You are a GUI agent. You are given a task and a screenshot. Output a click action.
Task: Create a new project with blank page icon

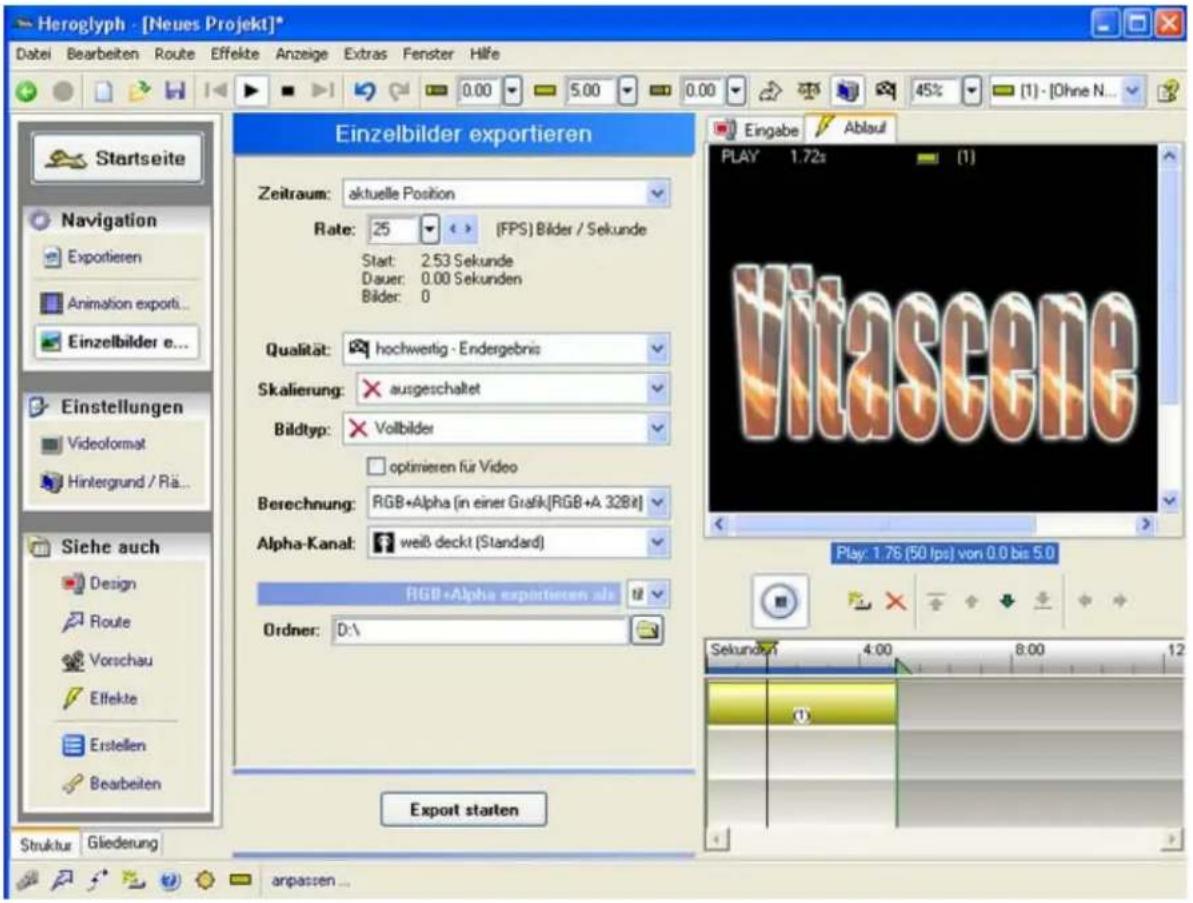click(103, 91)
